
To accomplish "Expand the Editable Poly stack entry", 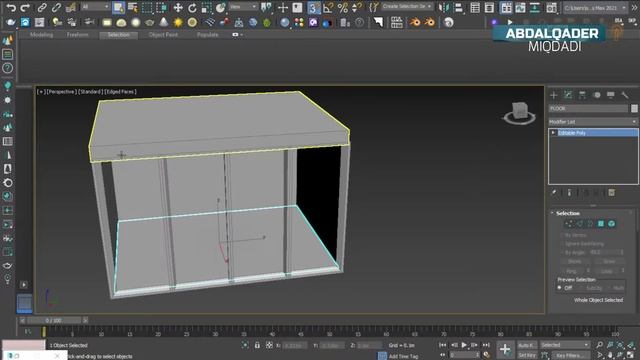I will pos(553,133).
